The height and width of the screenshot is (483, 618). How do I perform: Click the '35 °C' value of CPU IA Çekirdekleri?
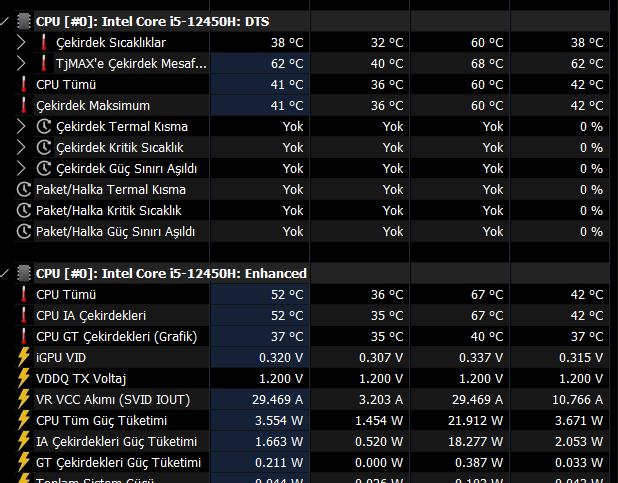point(387,316)
